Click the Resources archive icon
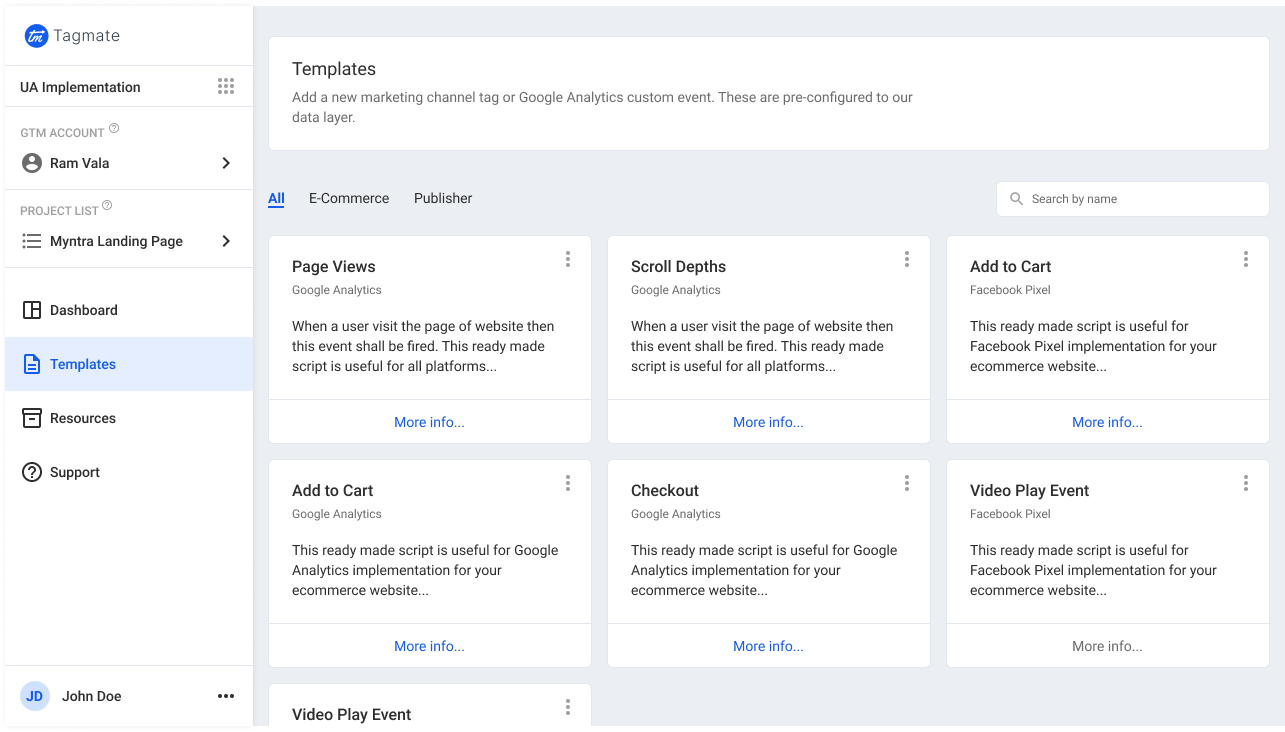The height and width of the screenshot is (732, 1285). pyautogui.click(x=32, y=418)
